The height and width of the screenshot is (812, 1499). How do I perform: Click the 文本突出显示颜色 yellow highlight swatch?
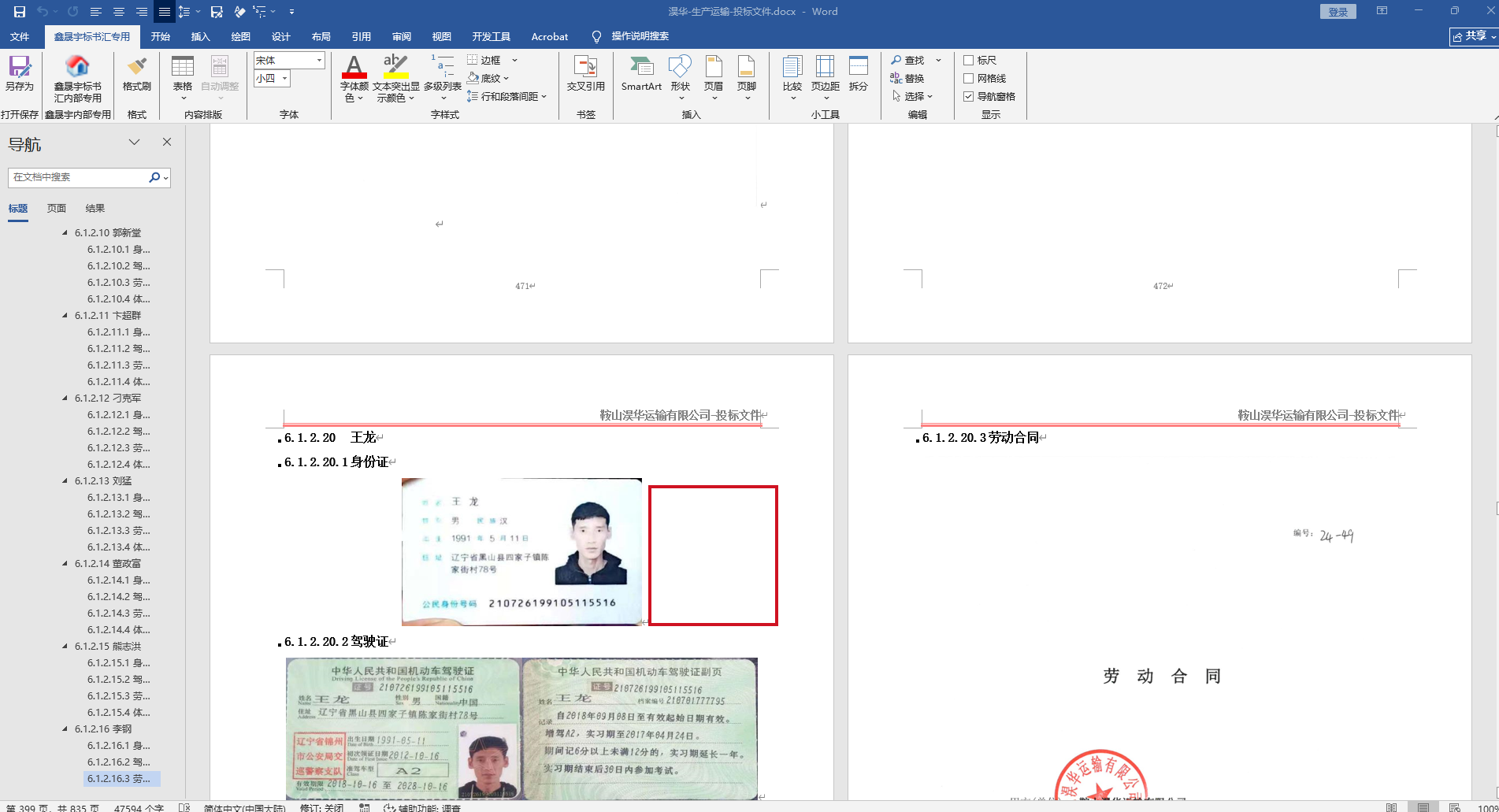395,75
